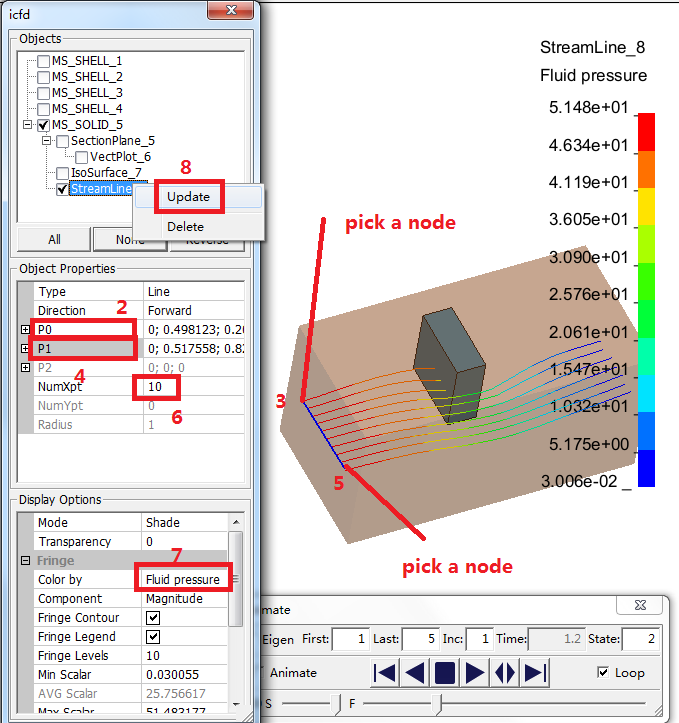Jump to last animation state
Viewport: 679px width, 723px height.
click(x=535, y=673)
